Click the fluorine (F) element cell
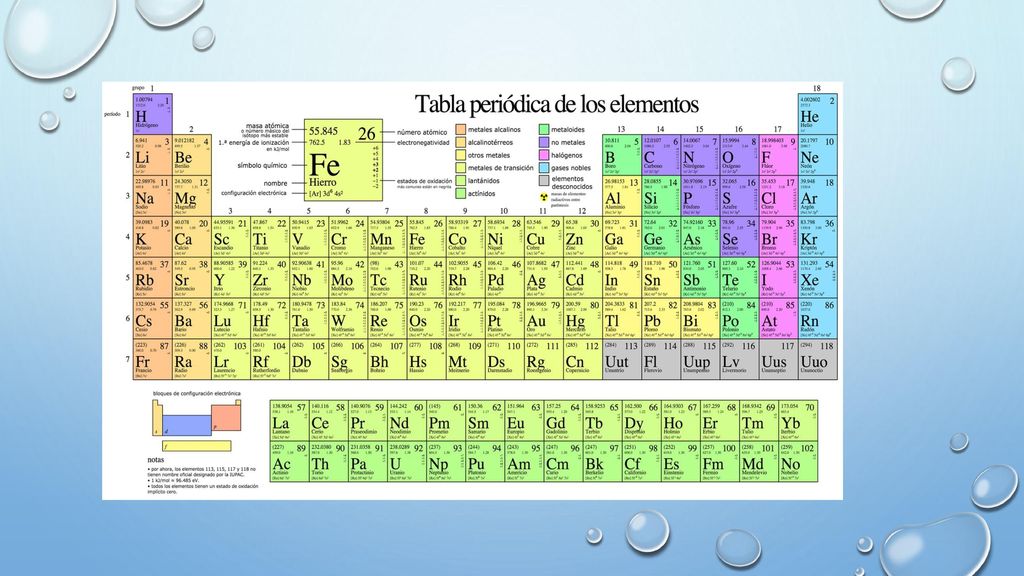 pos(778,155)
